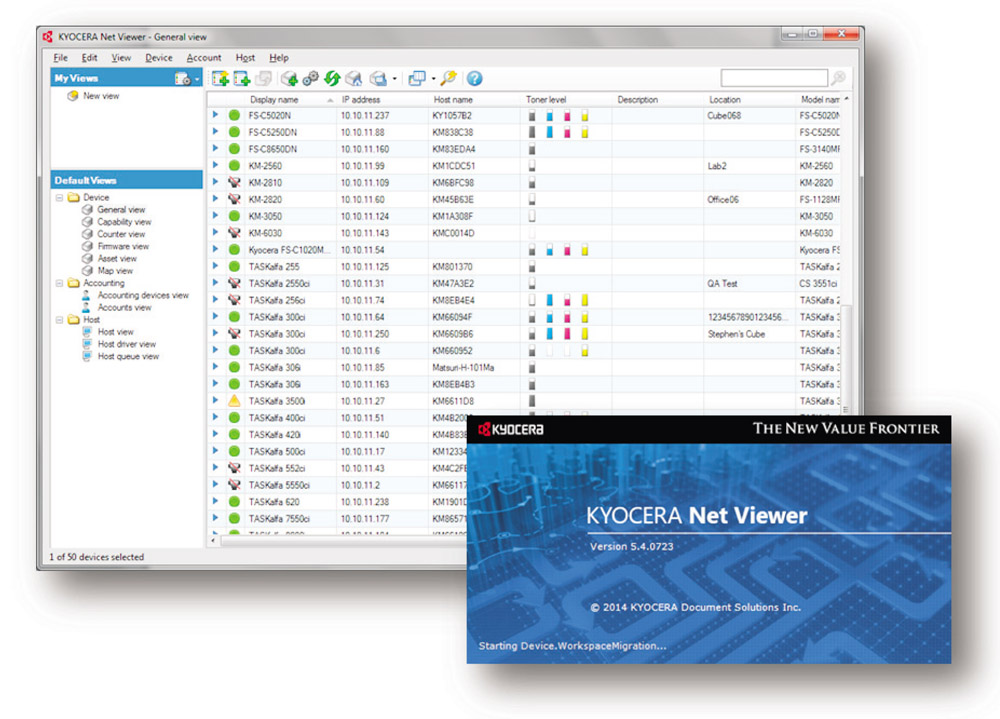Image resolution: width=1000 pixels, height=719 pixels.
Task: Collapse the Device folder in Default Views
Action: pyautogui.click(x=59, y=198)
